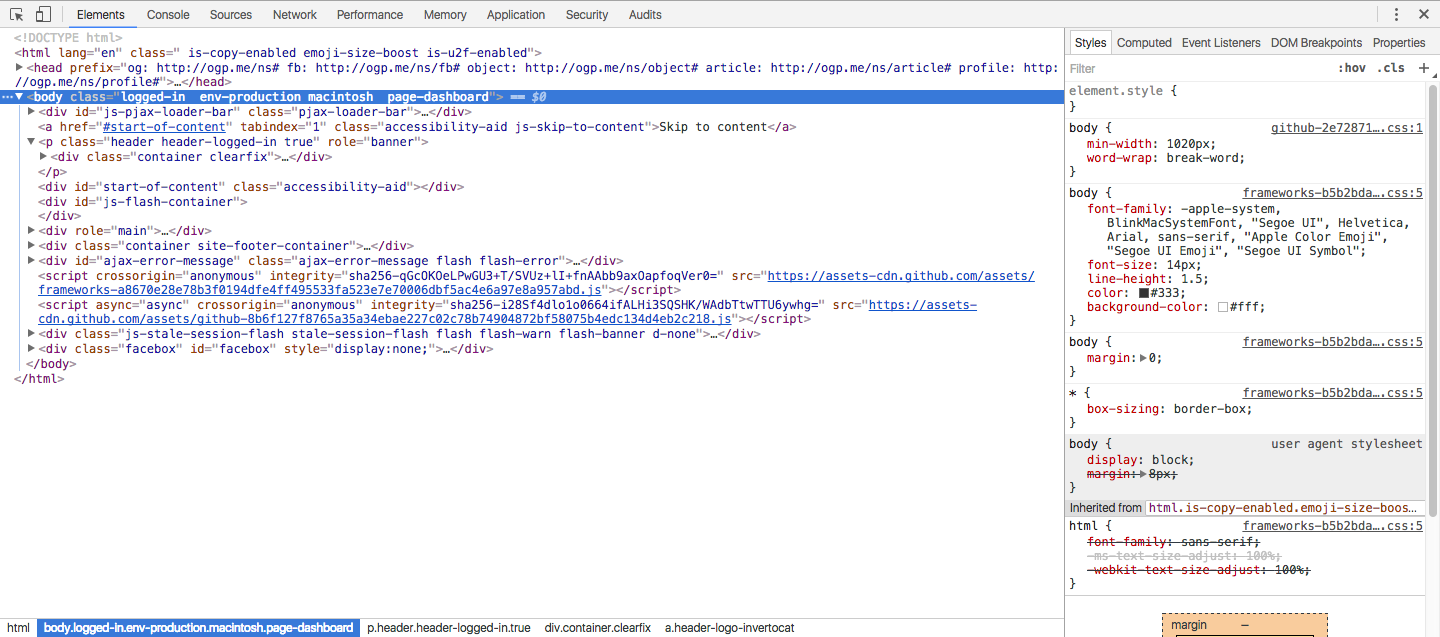Open the Sources tab

point(231,14)
